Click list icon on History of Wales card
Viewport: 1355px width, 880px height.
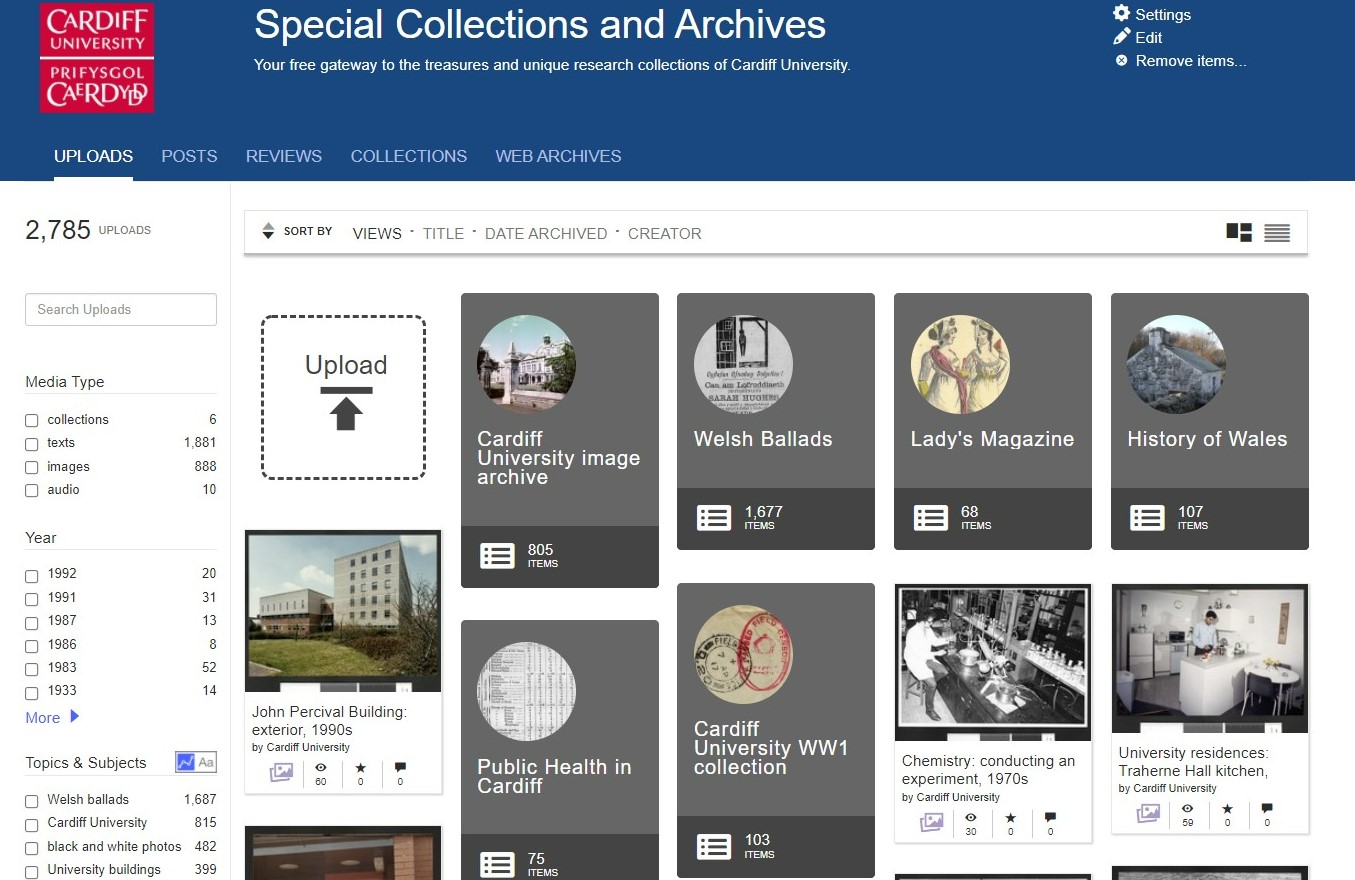click(x=1147, y=518)
